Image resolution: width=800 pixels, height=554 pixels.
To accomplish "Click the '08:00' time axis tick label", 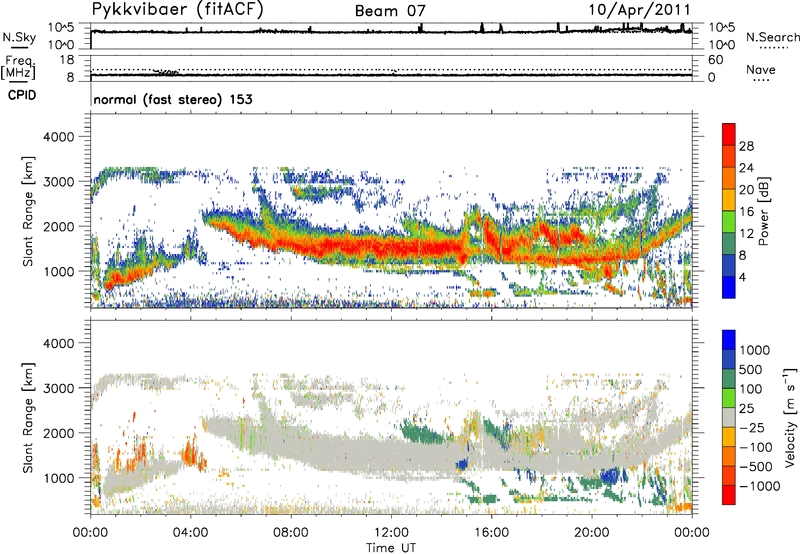I will click(291, 533).
